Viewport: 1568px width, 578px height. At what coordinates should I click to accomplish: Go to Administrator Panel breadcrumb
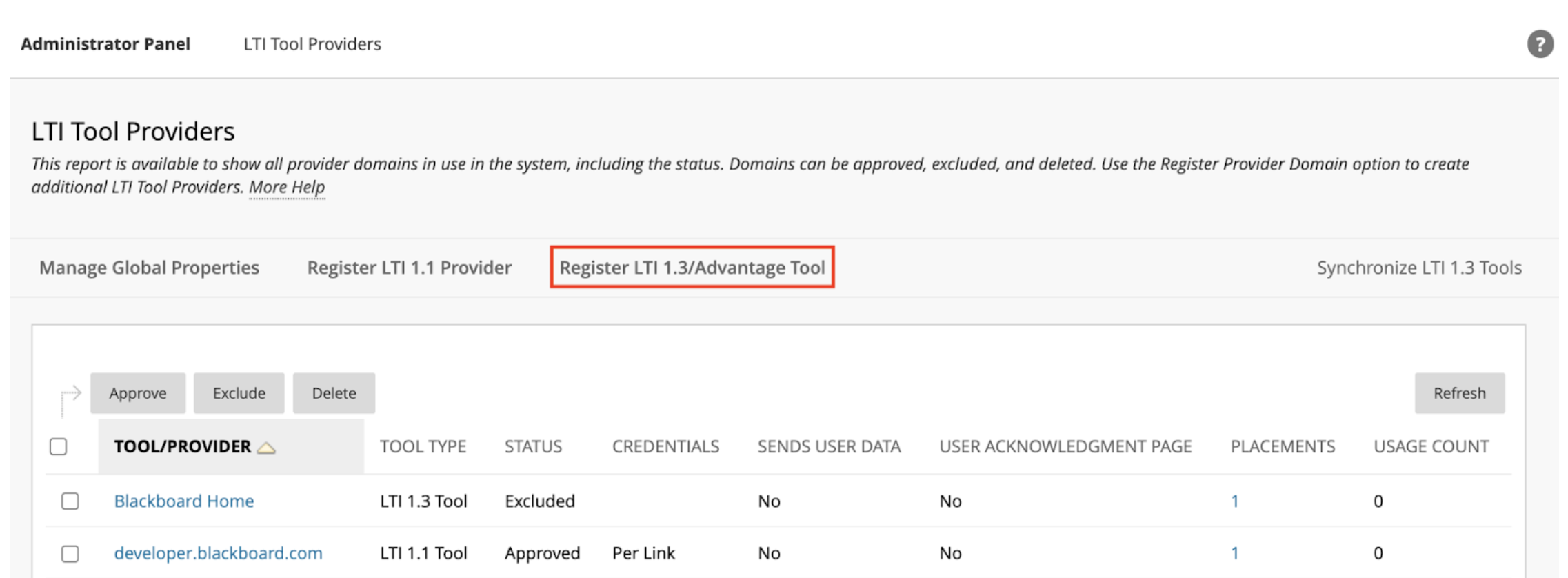tap(105, 44)
